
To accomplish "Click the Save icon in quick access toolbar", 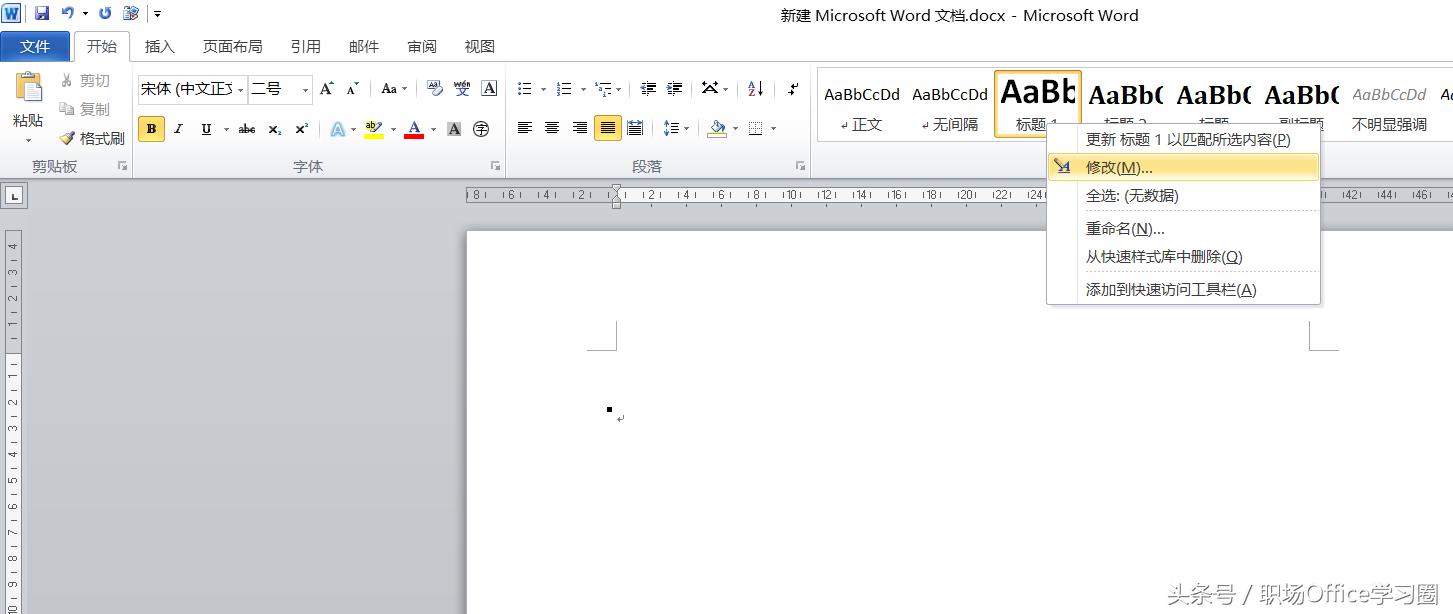I will point(42,14).
